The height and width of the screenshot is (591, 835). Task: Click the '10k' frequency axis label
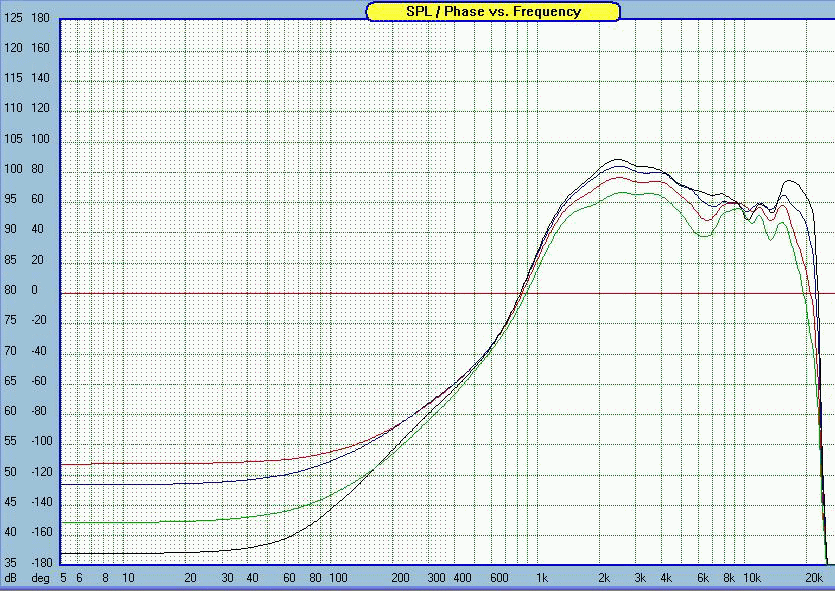(752, 578)
